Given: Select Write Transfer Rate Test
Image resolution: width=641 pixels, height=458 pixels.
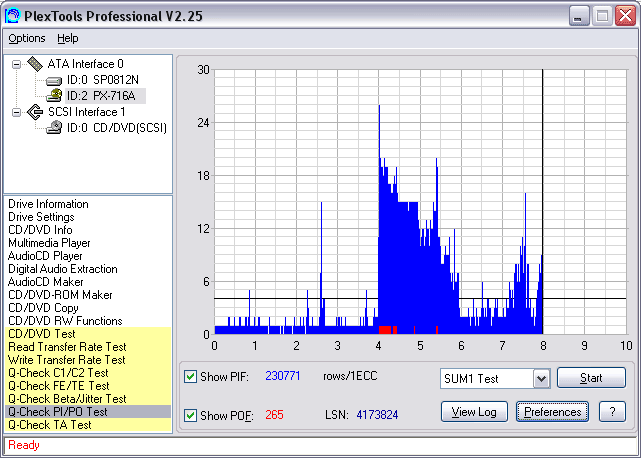Looking at the screenshot, I should coord(88,360).
